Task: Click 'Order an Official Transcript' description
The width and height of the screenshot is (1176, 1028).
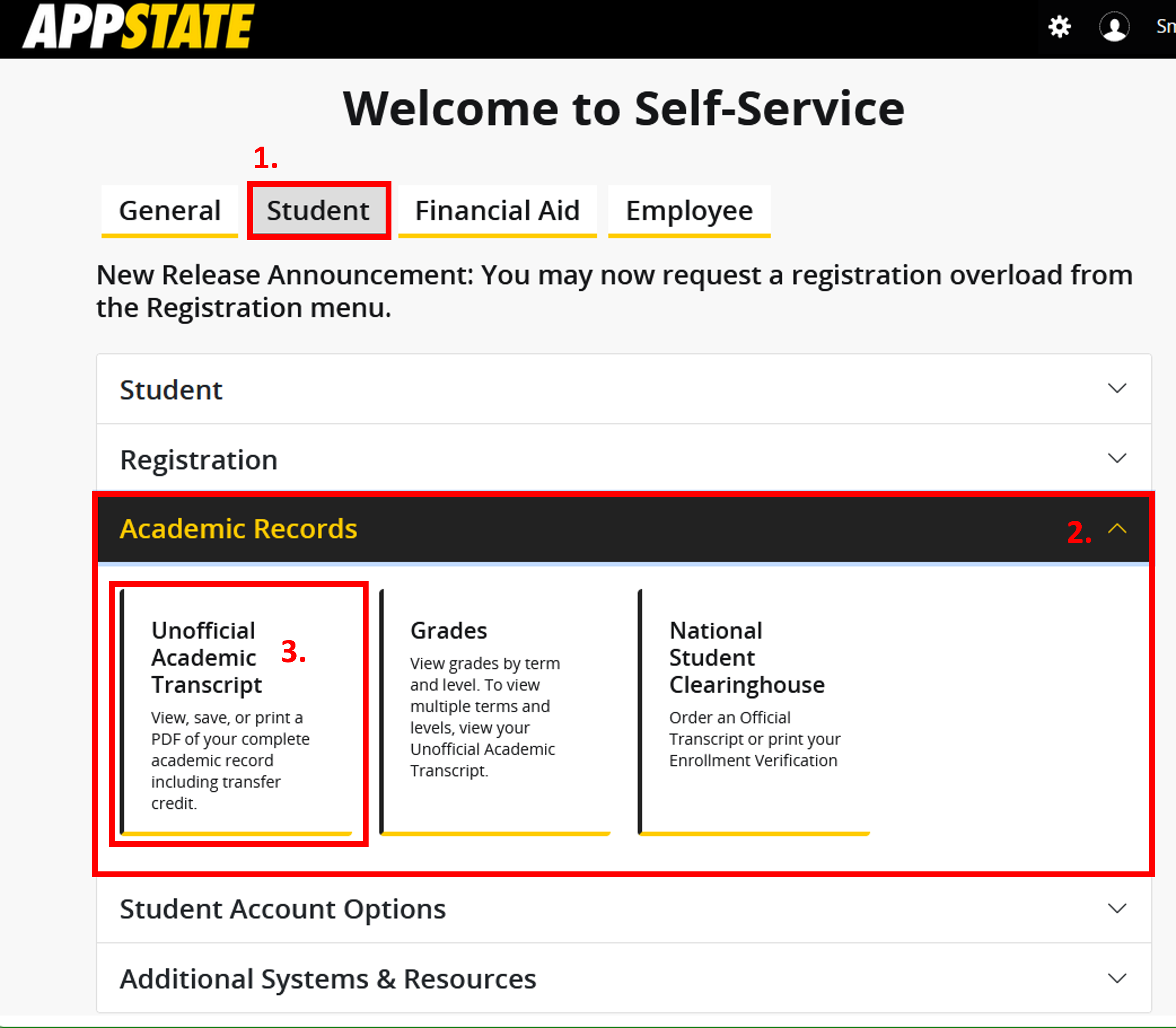Action: click(x=754, y=739)
